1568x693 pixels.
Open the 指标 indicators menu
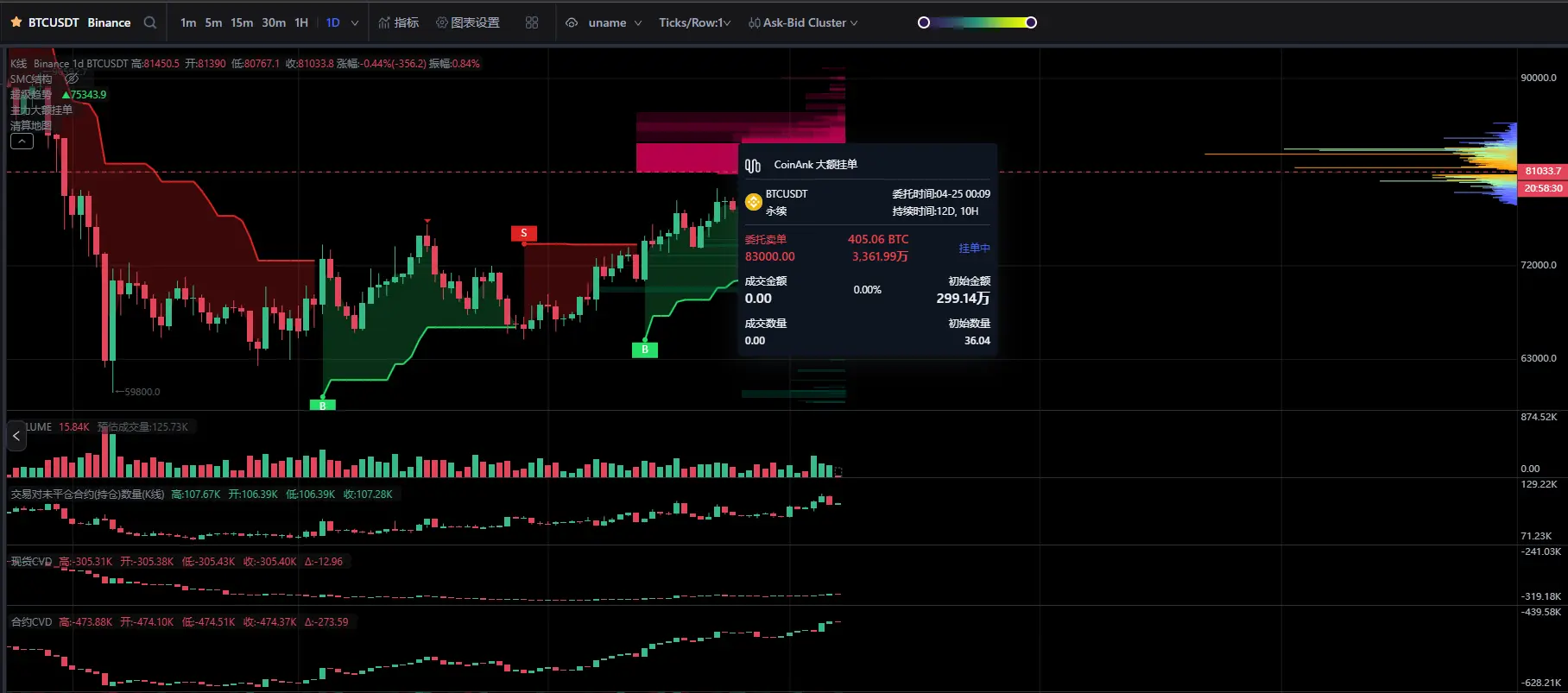point(406,22)
